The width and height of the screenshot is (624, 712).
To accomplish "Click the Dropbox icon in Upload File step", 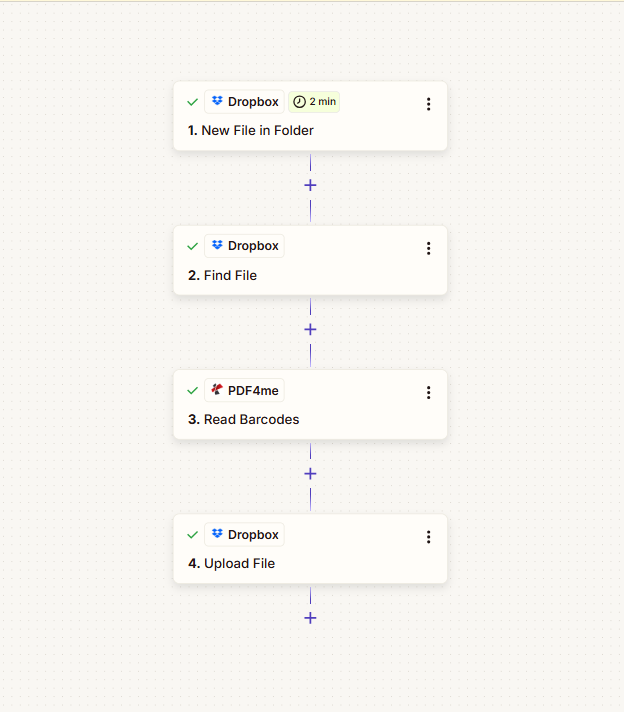I will (217, 534).
